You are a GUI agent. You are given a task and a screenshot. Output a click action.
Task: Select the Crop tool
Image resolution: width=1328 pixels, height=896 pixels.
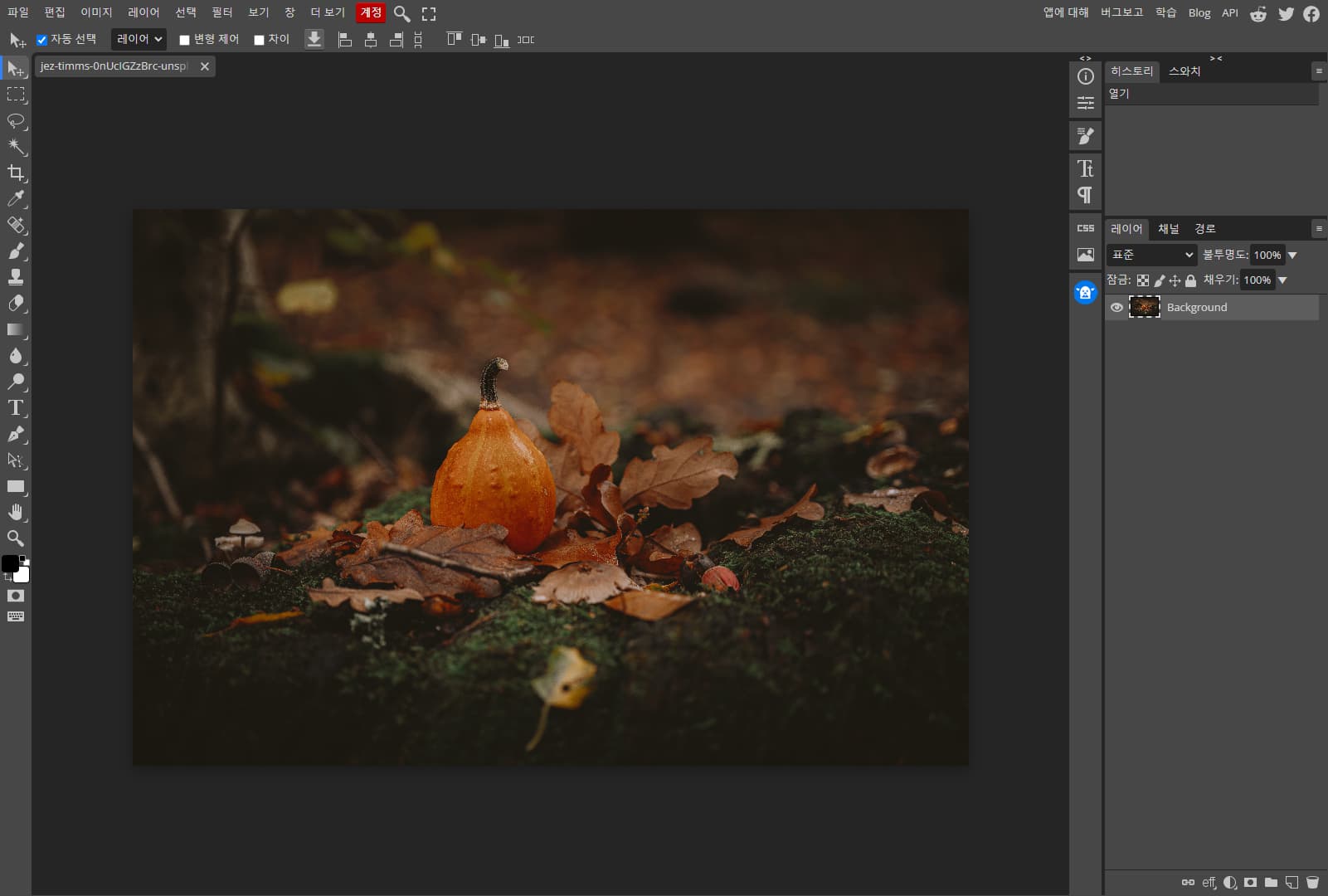coord(16,173)
